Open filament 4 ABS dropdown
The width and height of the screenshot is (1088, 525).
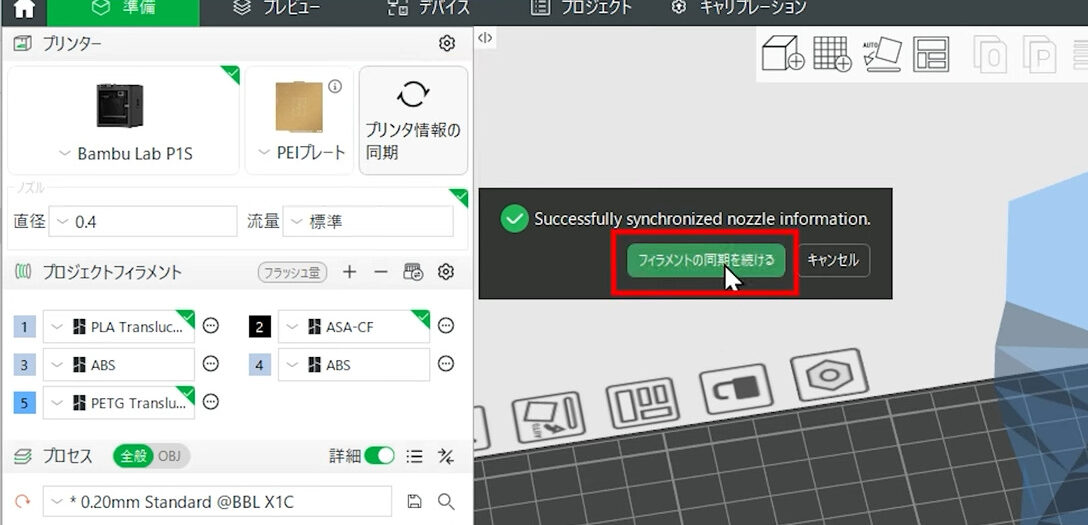coord(354,365)
